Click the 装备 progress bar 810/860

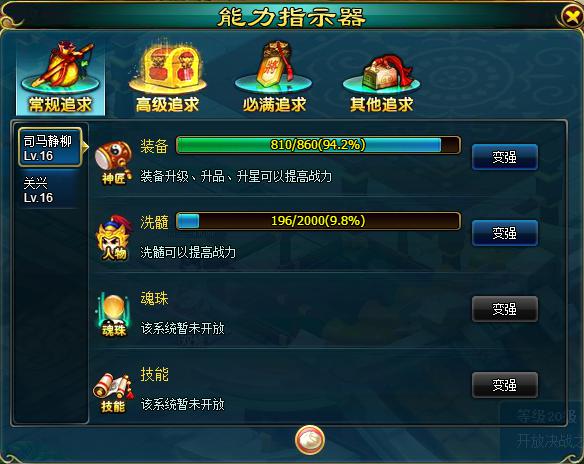point(318,145)
